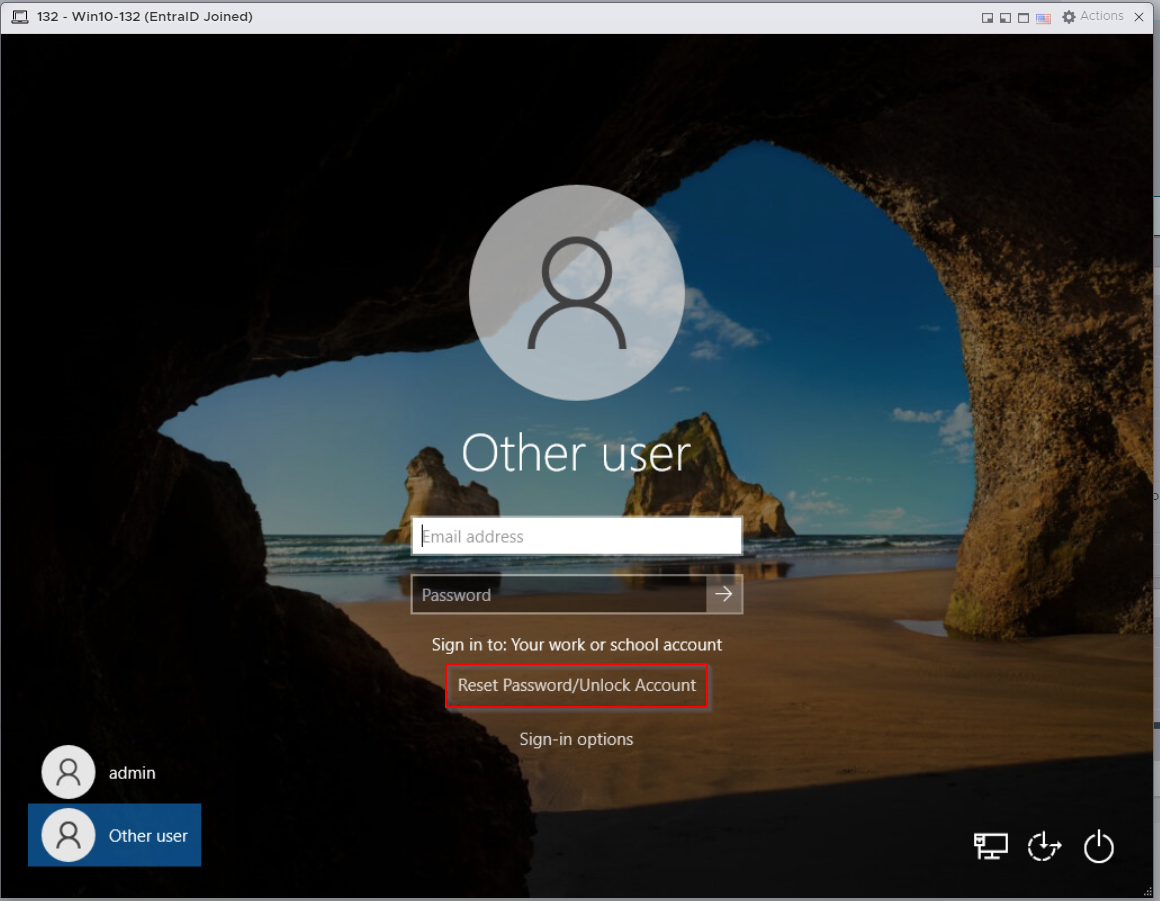Focus the Password input field
The height and width of the screenshot is (901, 1160).
pos(560,595)
